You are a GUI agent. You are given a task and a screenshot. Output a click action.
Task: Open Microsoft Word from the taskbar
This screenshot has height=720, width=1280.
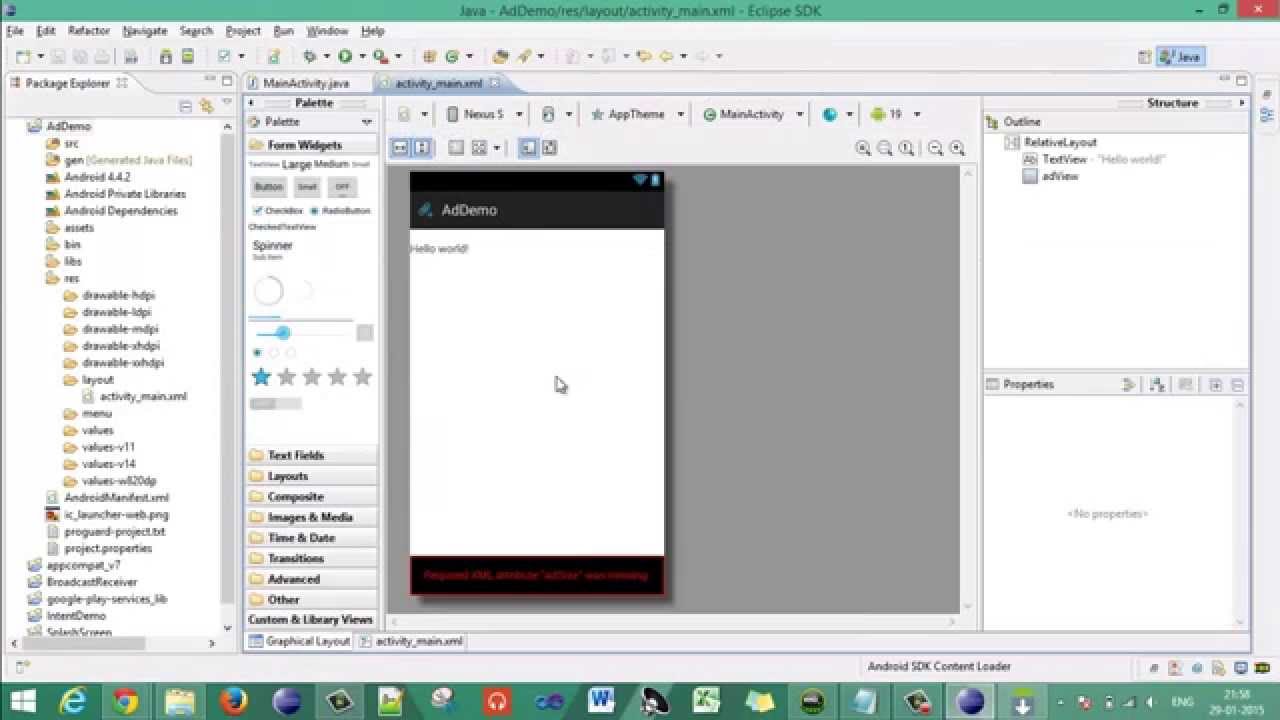point(601,702)
